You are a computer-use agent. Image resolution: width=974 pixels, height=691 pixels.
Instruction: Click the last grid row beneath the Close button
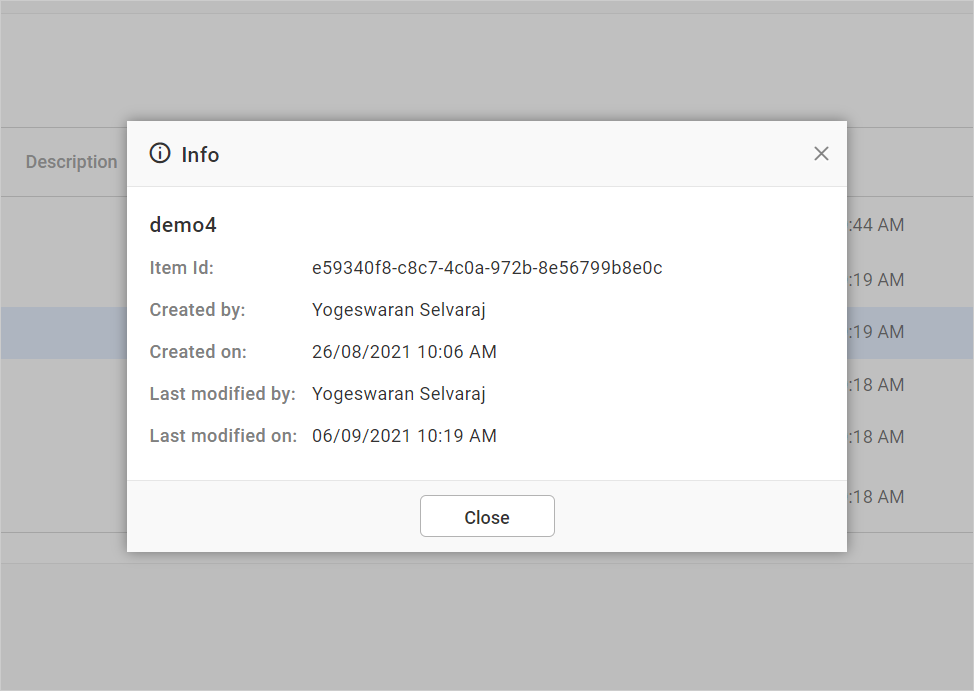point(910,496)
